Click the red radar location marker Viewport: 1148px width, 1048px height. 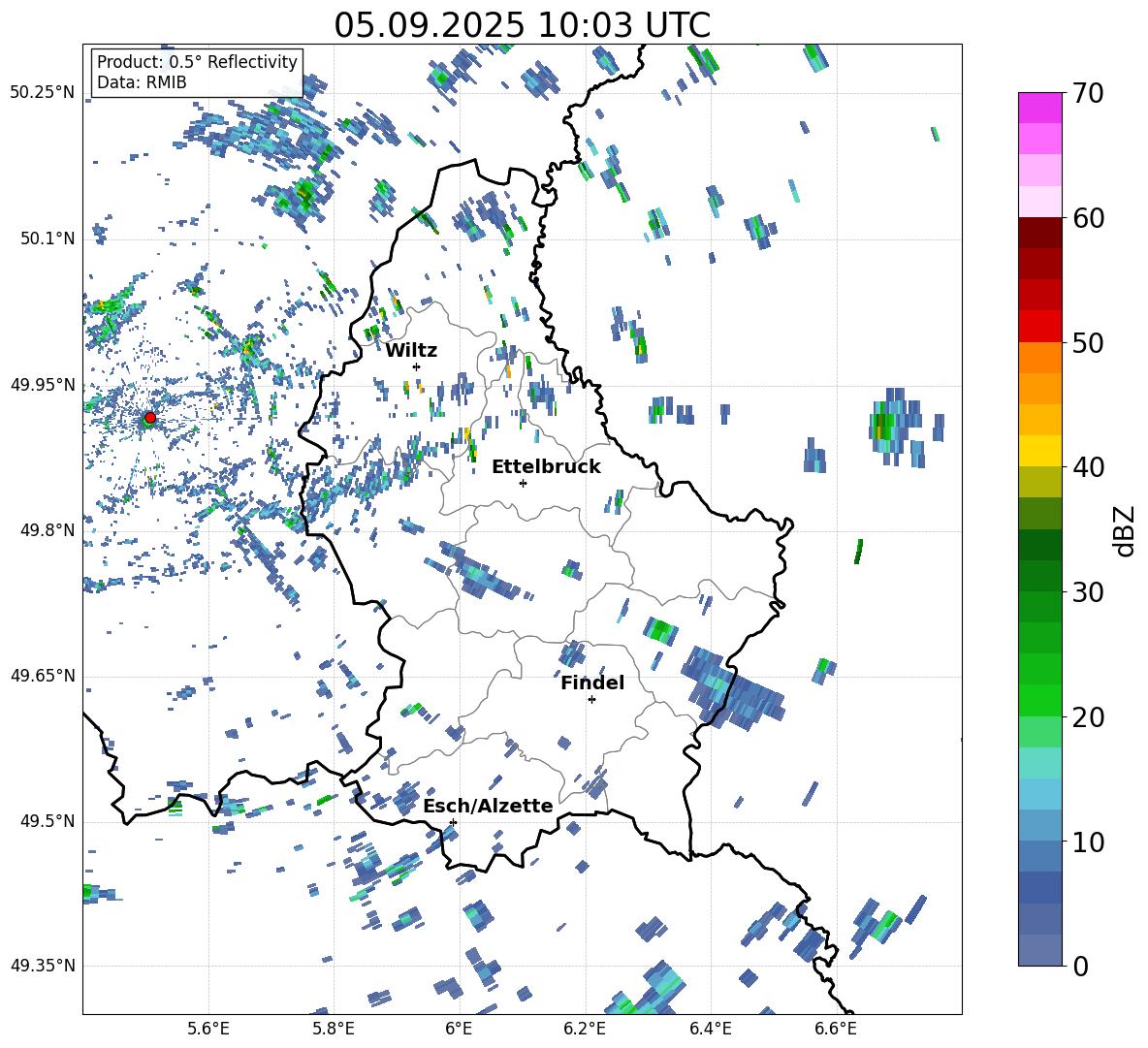(150, 418)
